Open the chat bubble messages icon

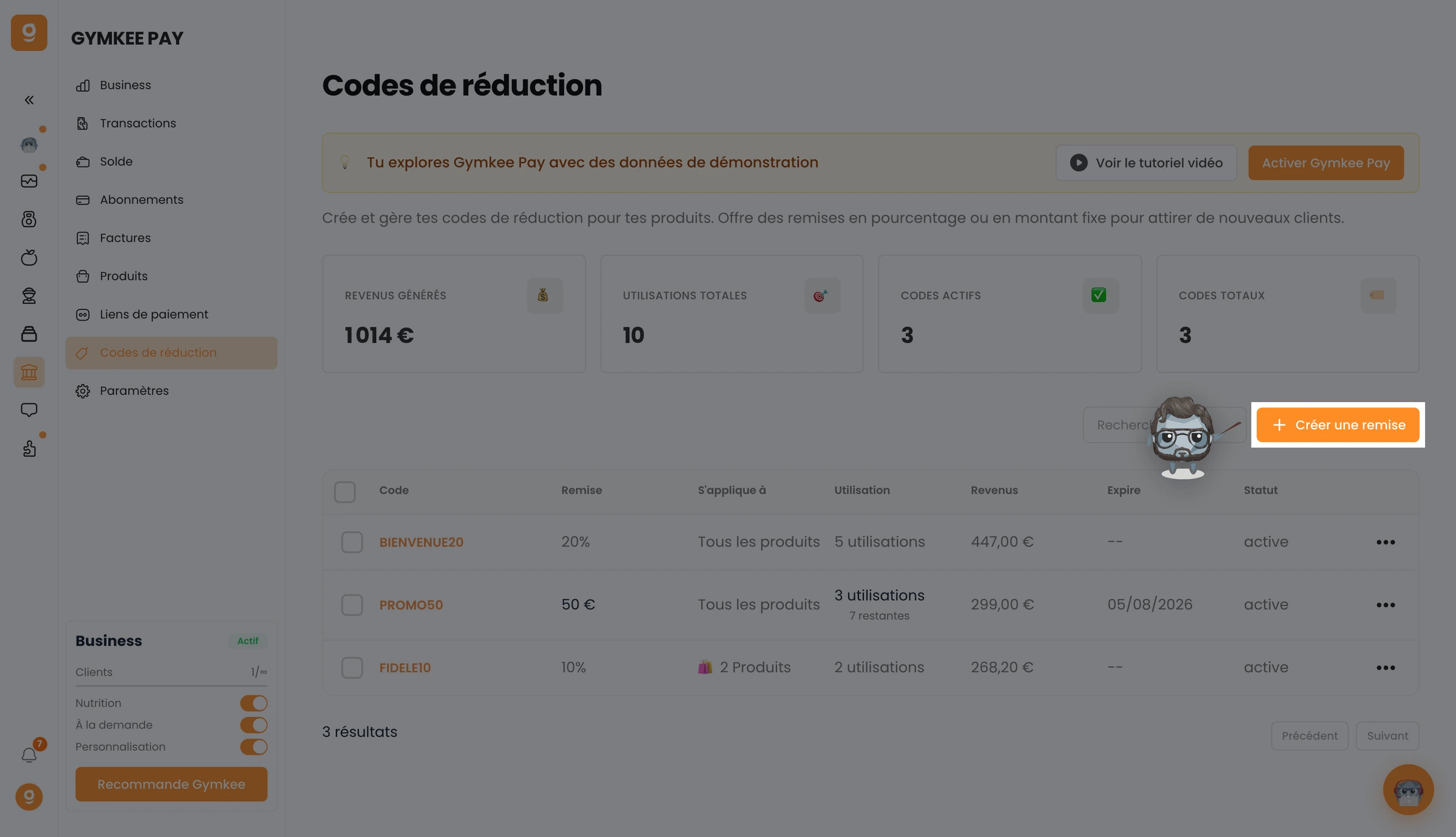29,410
